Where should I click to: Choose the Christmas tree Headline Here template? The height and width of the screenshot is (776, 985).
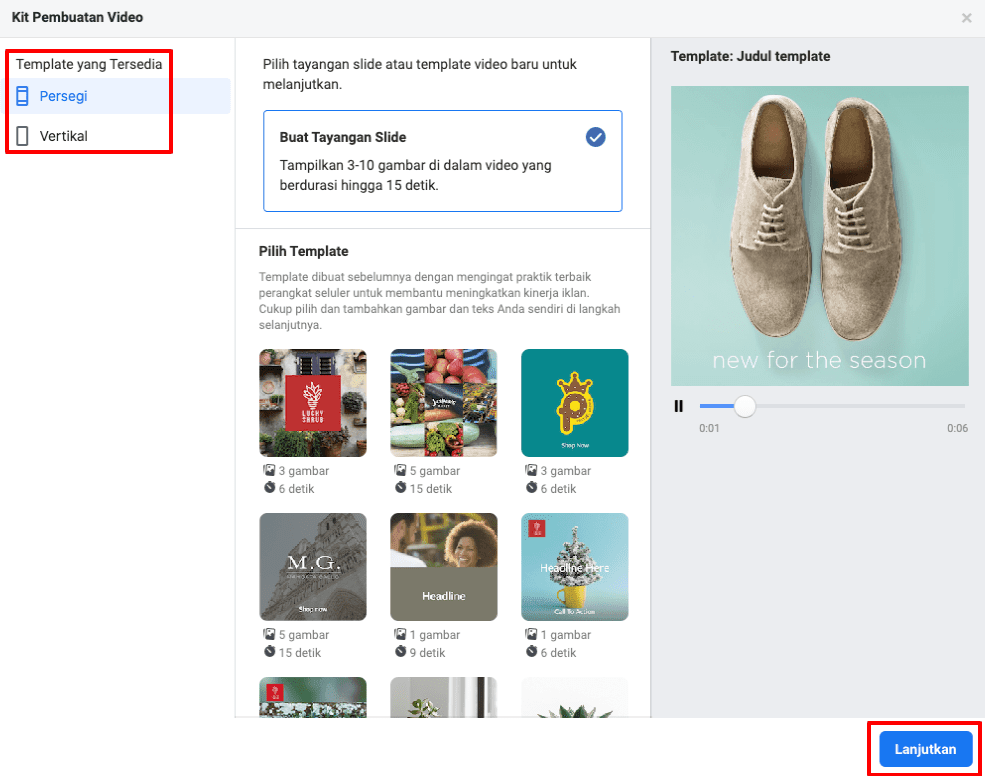click(574, 567)
